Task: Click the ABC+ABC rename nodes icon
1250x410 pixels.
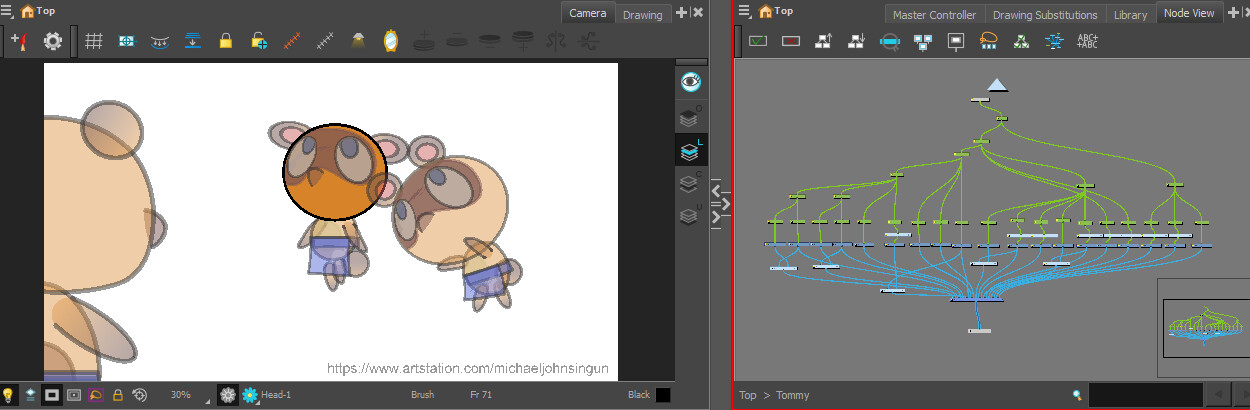Action: [1087, 41]
